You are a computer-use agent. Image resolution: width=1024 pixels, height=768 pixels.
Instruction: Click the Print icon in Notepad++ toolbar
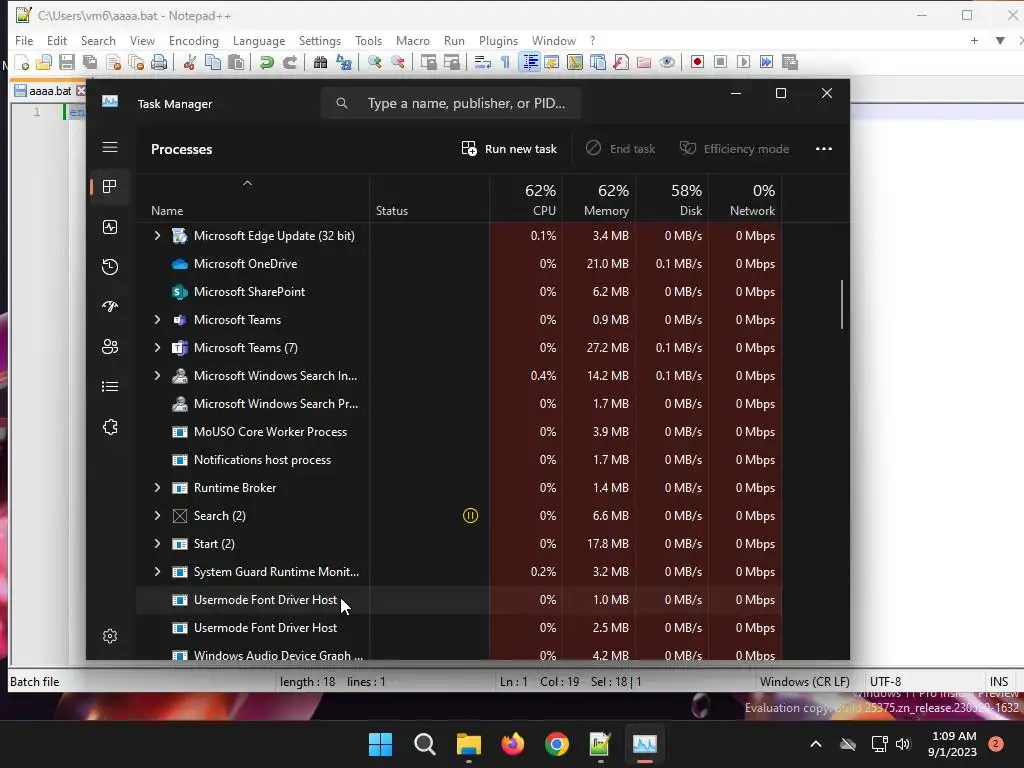pyautogui.click(x=159, y=62)
